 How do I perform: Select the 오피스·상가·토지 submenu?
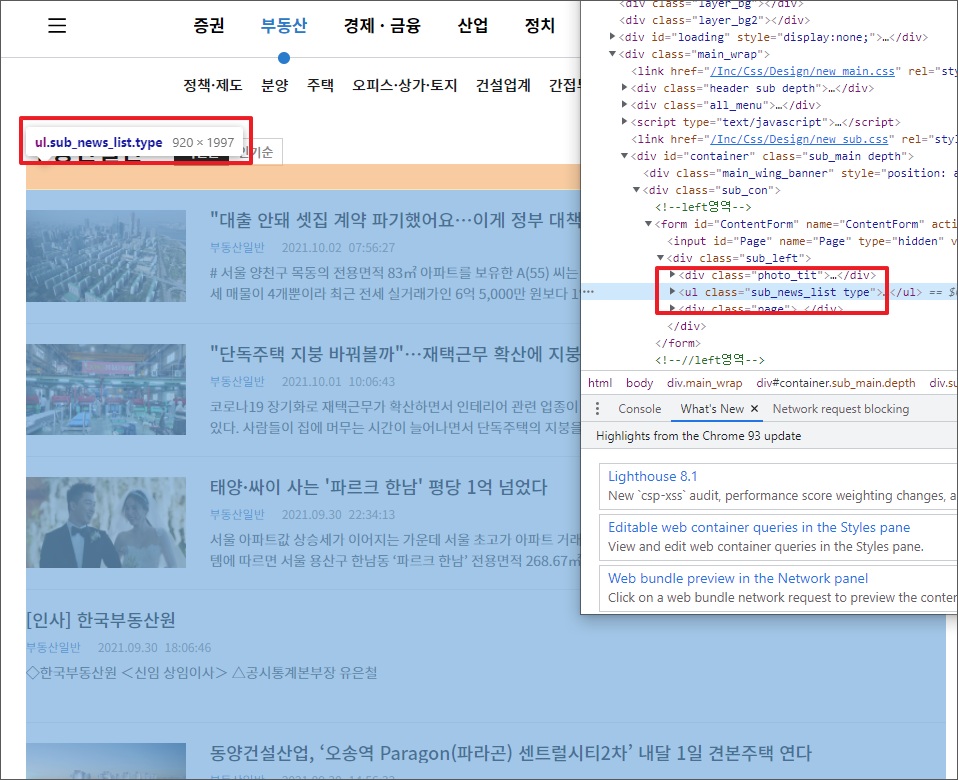(x=404, y=85)
